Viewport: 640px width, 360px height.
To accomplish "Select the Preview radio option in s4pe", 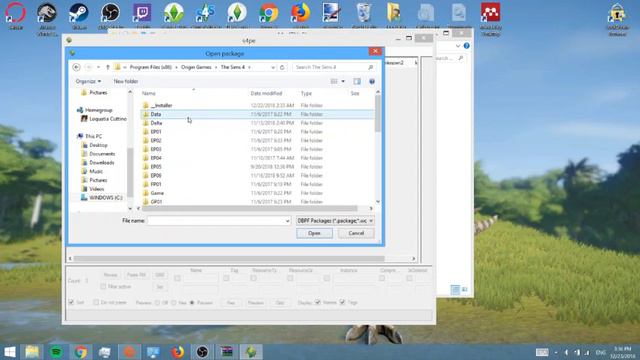I will coord(192,302).
